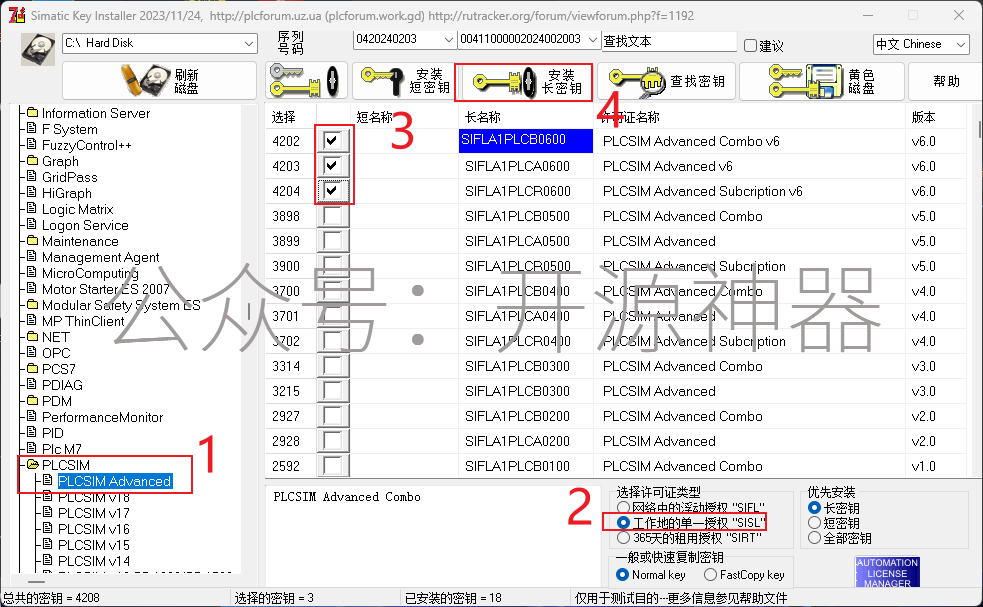Screen dimensions: 983x607
Task: Select Management Agent in the tree
Action: (100, 257)
